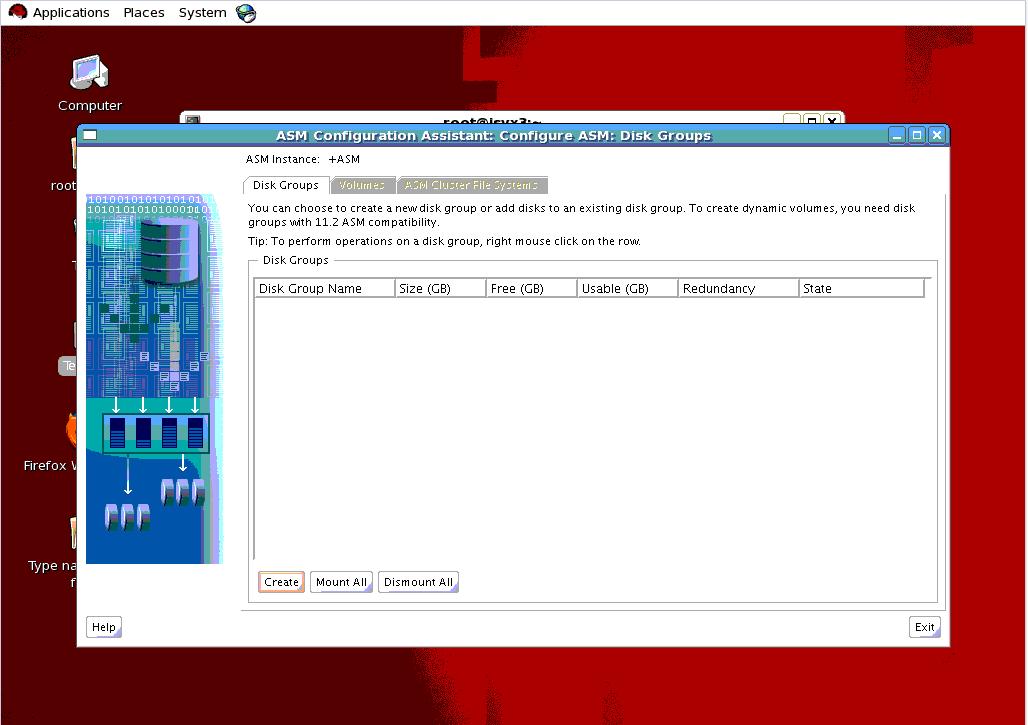
Task: Click the Redundancy column header
Action: pos(738,288)
